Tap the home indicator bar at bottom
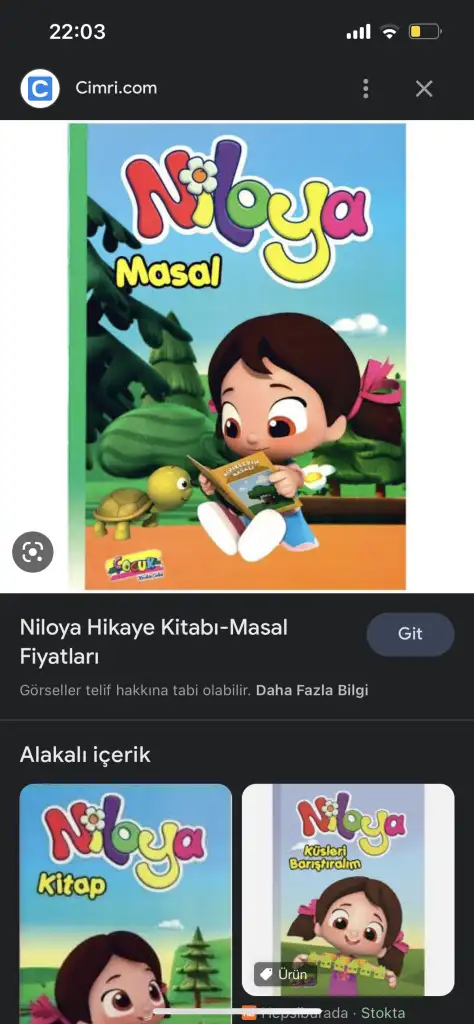474x1024 pixels. (237, 1012)
